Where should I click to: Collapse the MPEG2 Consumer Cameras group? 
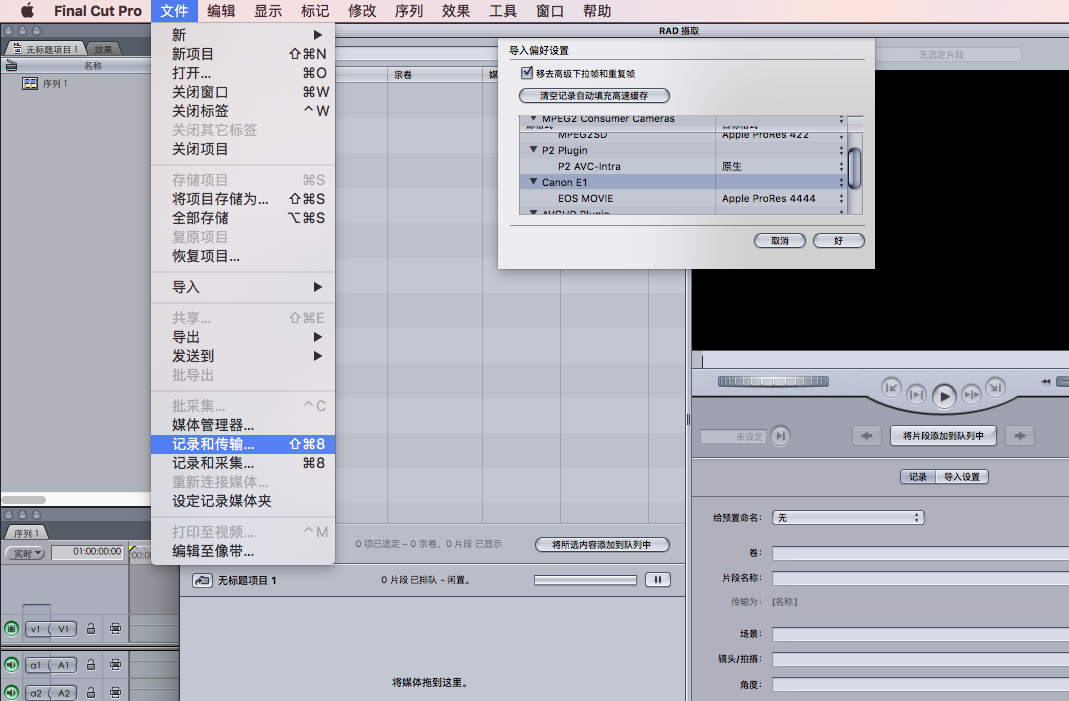(x=533, y=119)
